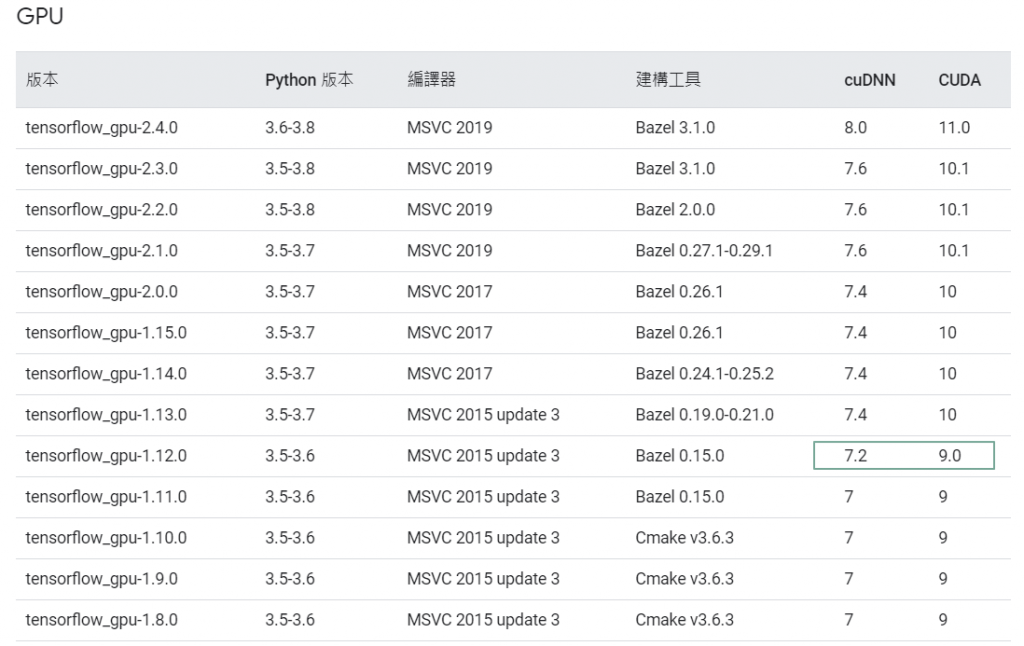Click Bazel 3.1.0 in the 2.3.0 row
The height and width of the screenshot is (646, 1024).
675,169
